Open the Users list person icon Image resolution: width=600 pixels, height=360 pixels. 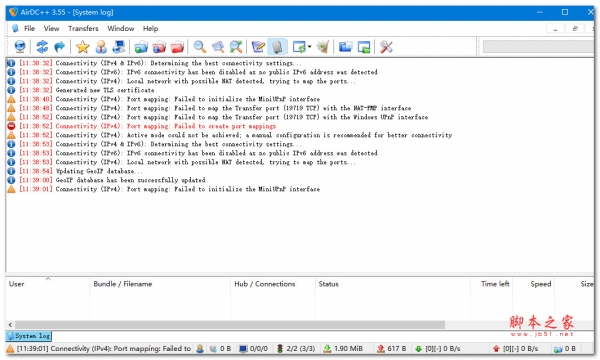pyautogui.click(x=101, y=47)
